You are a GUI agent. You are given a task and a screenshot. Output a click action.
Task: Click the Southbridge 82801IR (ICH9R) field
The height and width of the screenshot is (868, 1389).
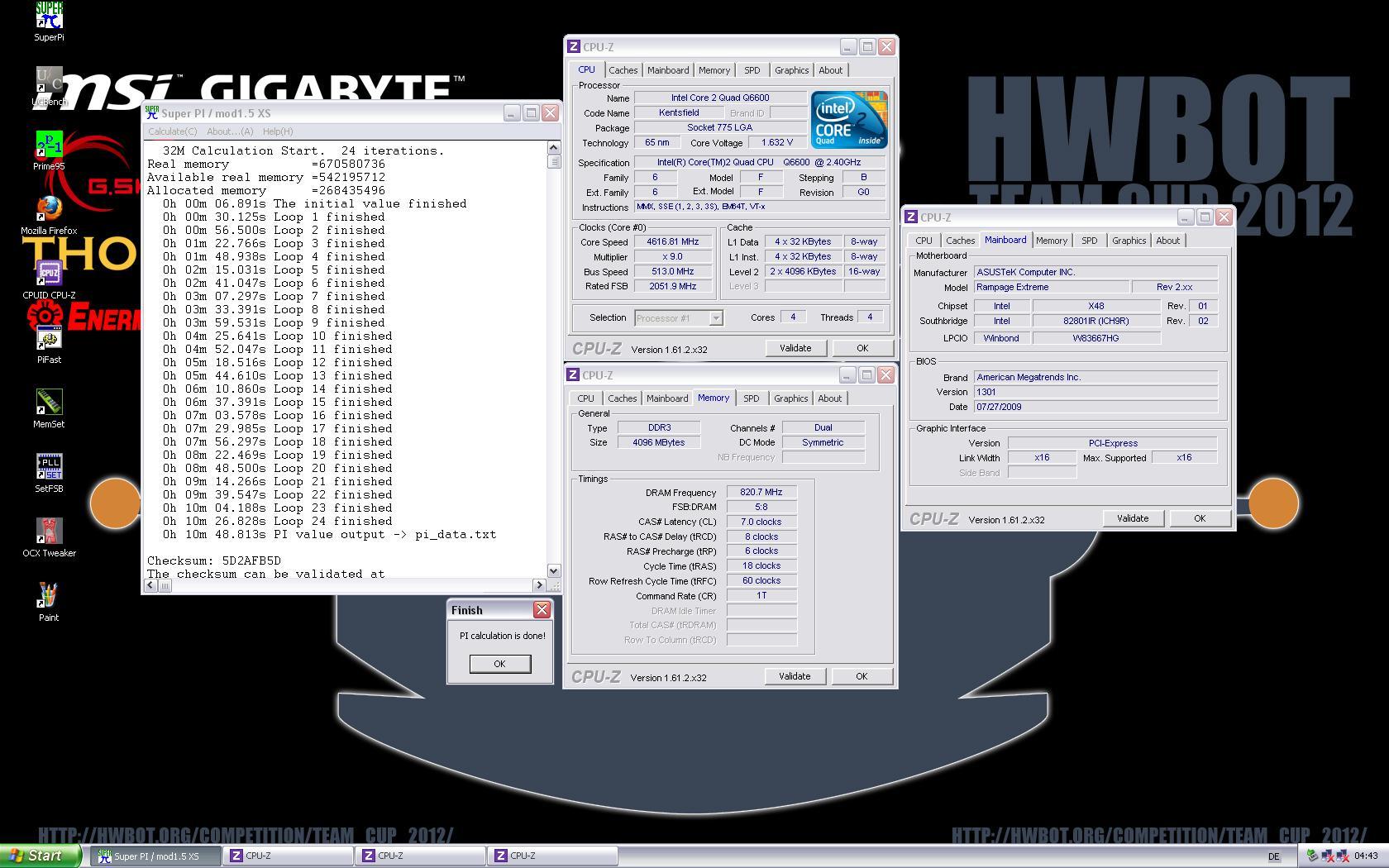coord(1095,321)
